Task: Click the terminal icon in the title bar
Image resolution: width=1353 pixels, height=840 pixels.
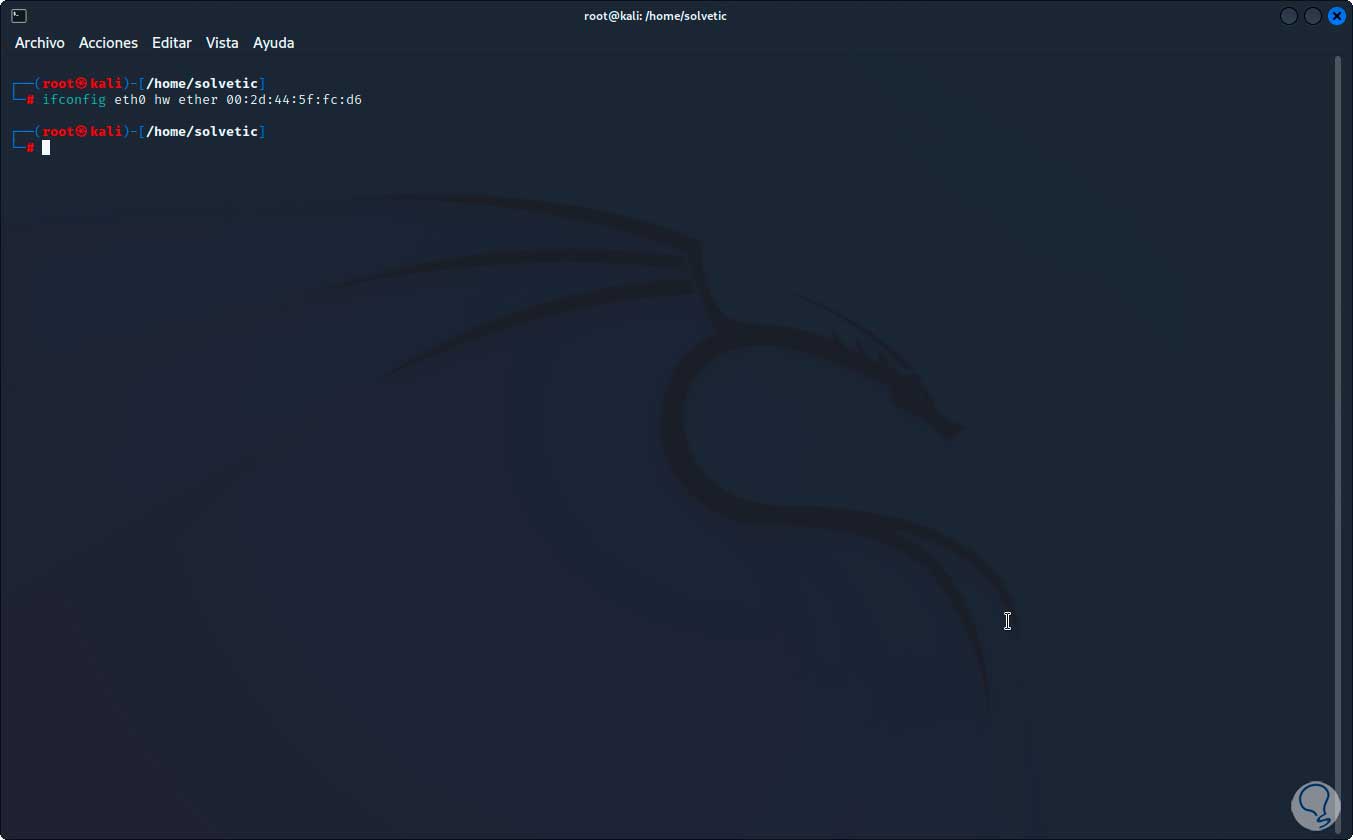Action: click(x=19, y=16)
